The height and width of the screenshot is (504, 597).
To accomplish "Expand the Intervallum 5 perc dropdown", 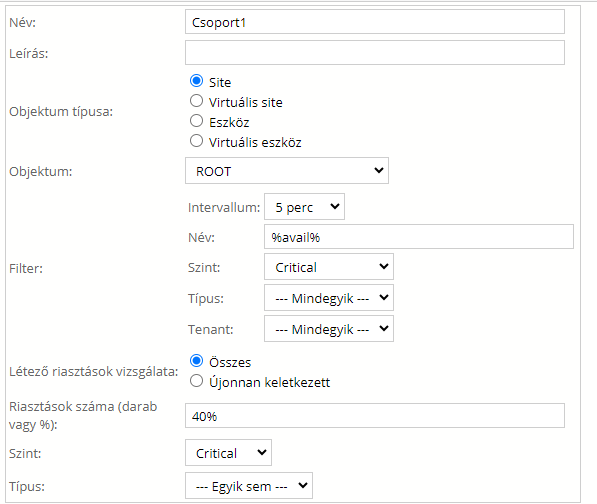I will 304,207.
